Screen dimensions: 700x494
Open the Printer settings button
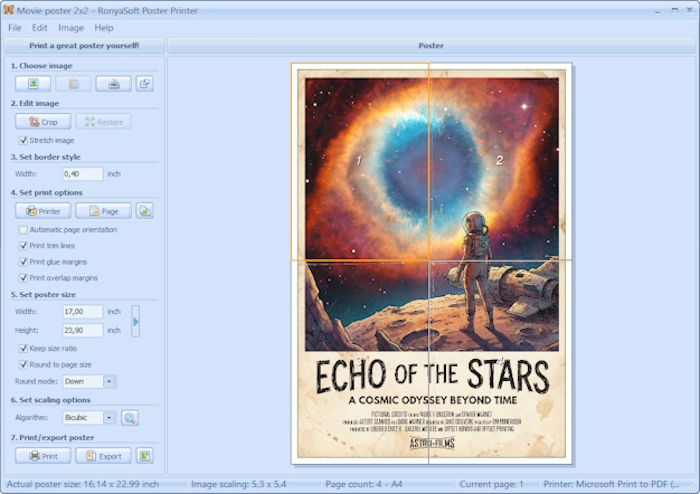pyautogui.click(x=43, y=211)
